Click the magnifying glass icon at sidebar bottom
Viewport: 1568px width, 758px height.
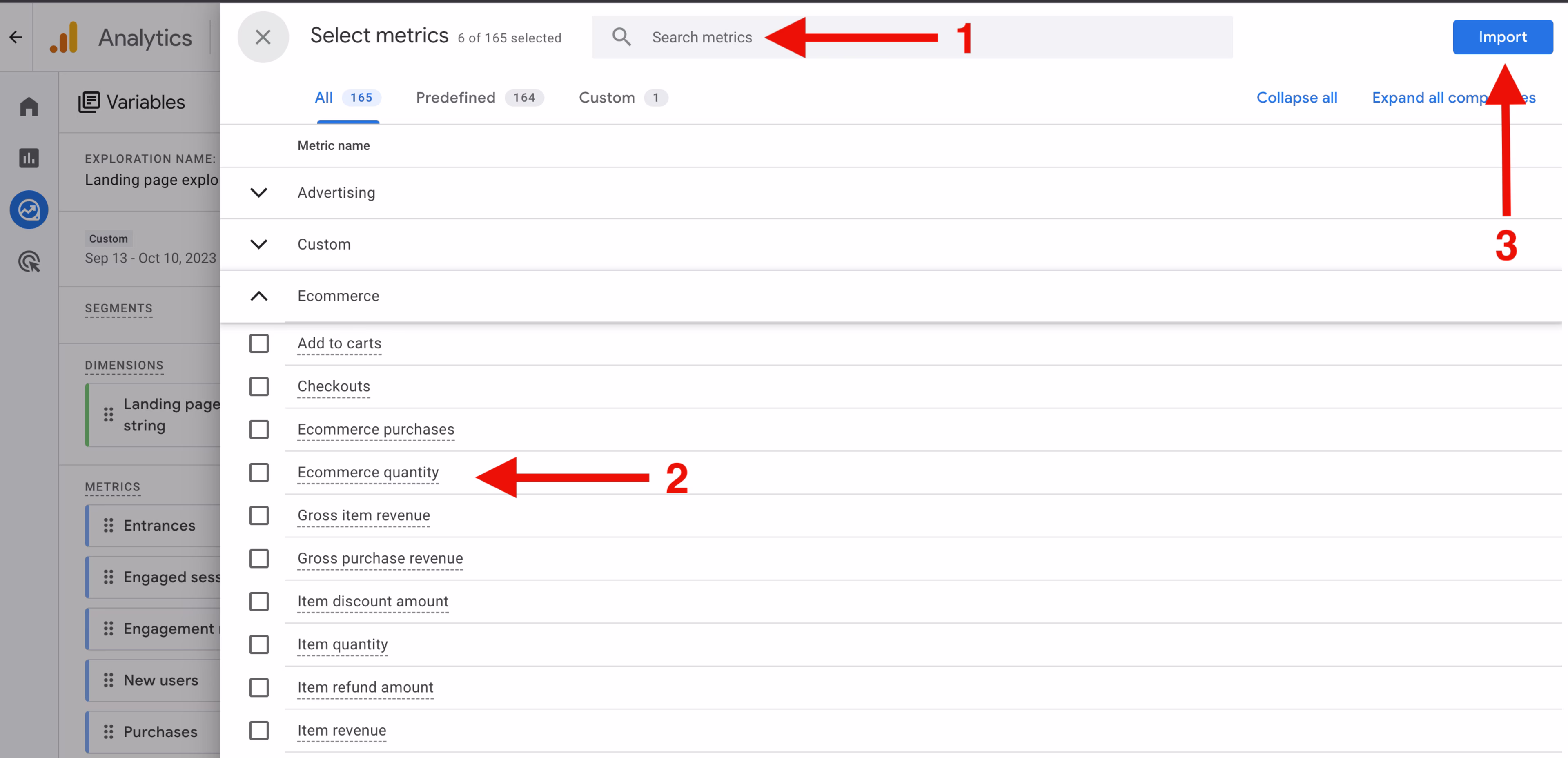point(29,262)
